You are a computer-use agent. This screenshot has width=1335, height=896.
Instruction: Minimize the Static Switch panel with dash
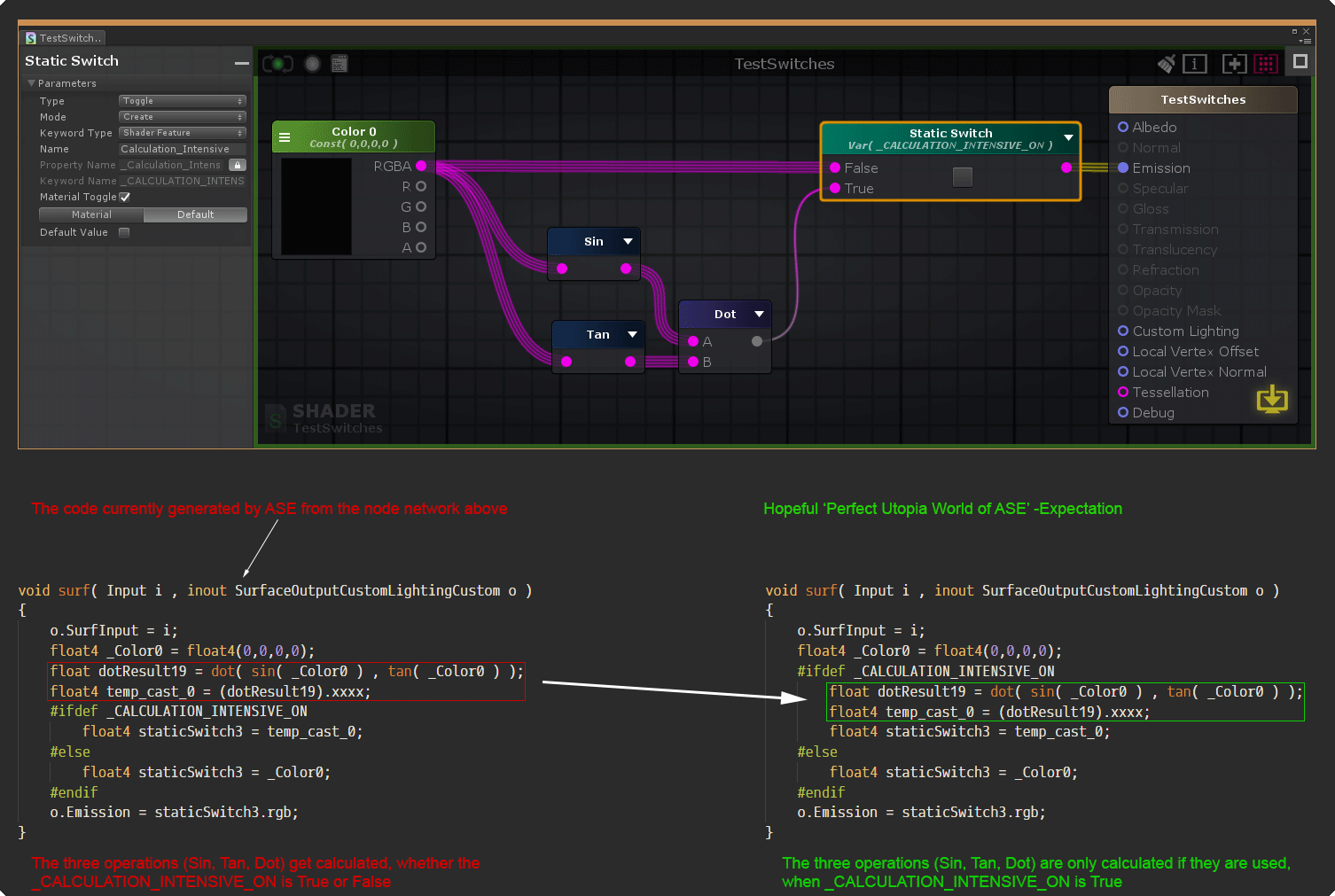click(241, 63)
